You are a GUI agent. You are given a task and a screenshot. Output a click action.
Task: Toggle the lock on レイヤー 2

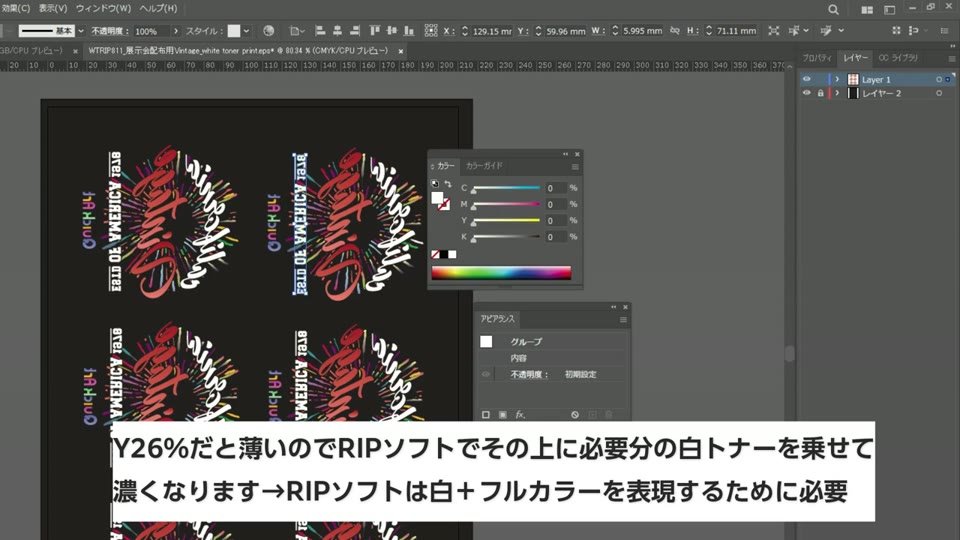point(820,93)
